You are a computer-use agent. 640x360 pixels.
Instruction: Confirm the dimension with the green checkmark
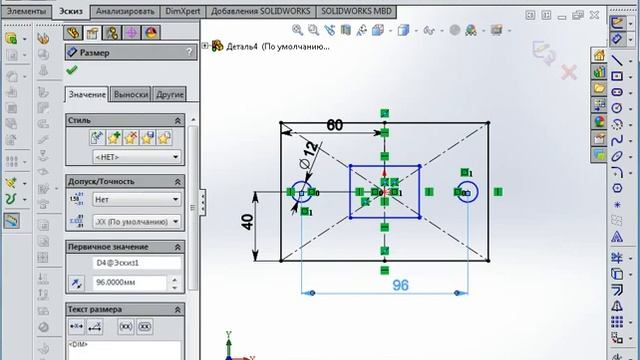coord(72,70)
